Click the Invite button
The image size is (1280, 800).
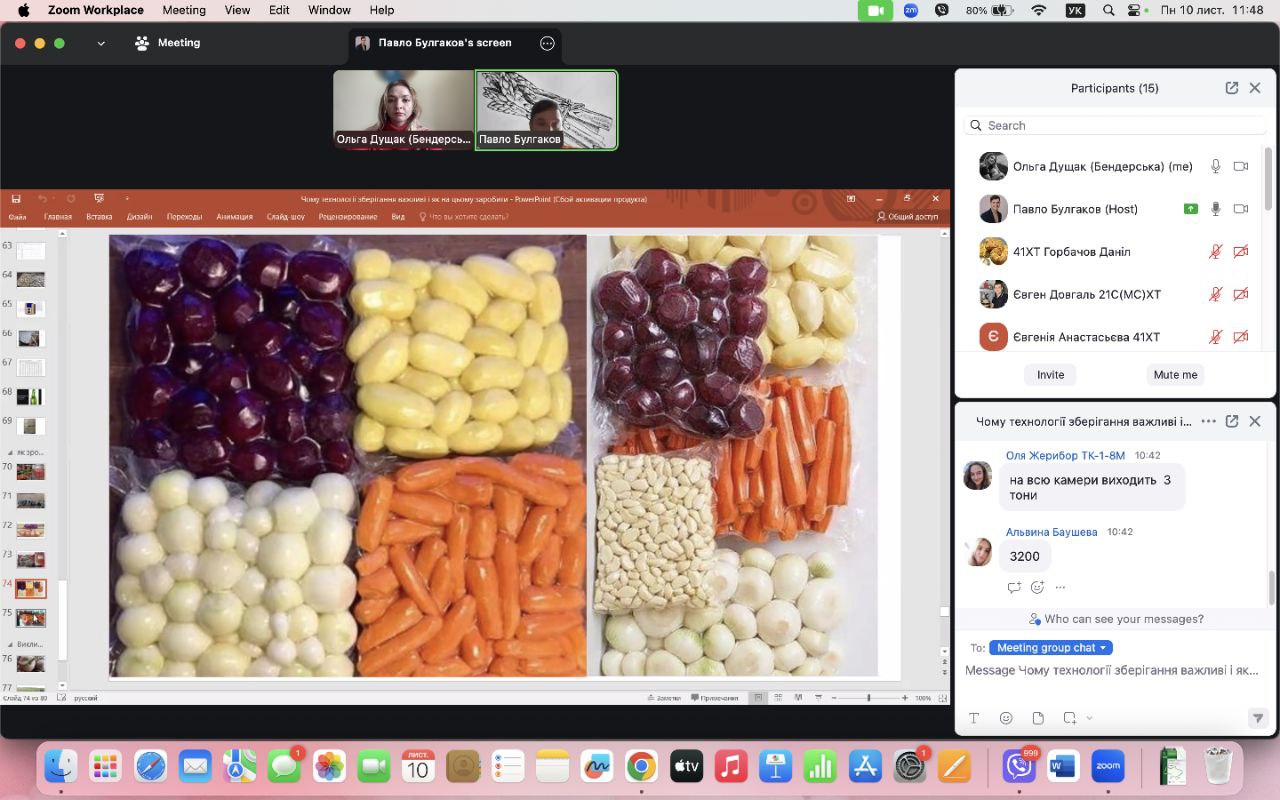pos(1050,375)
